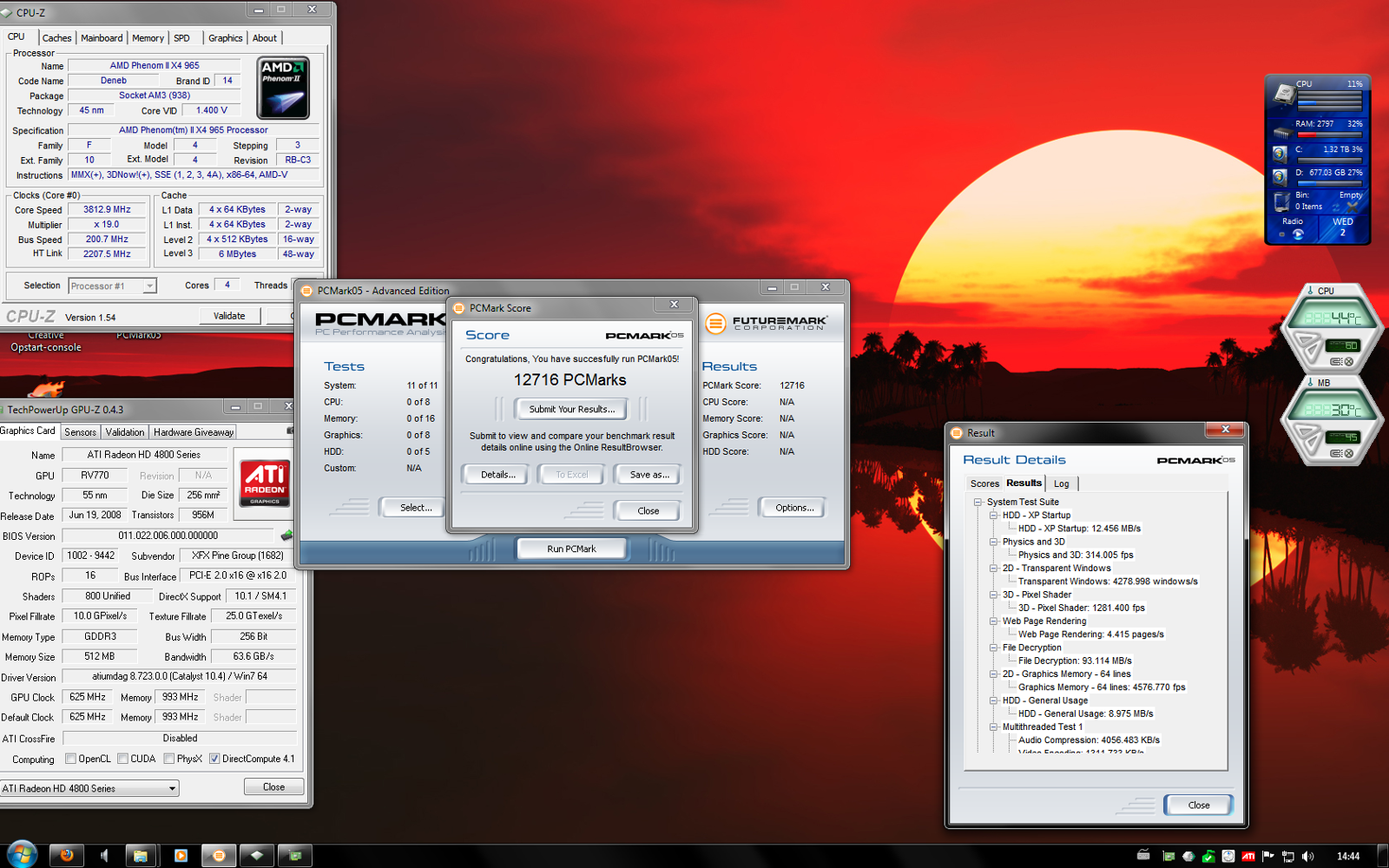Click the Futuremark logo in PCMark05 window
The height and width of the screenshot is (868, 1389).
click(x=767, y=323)
